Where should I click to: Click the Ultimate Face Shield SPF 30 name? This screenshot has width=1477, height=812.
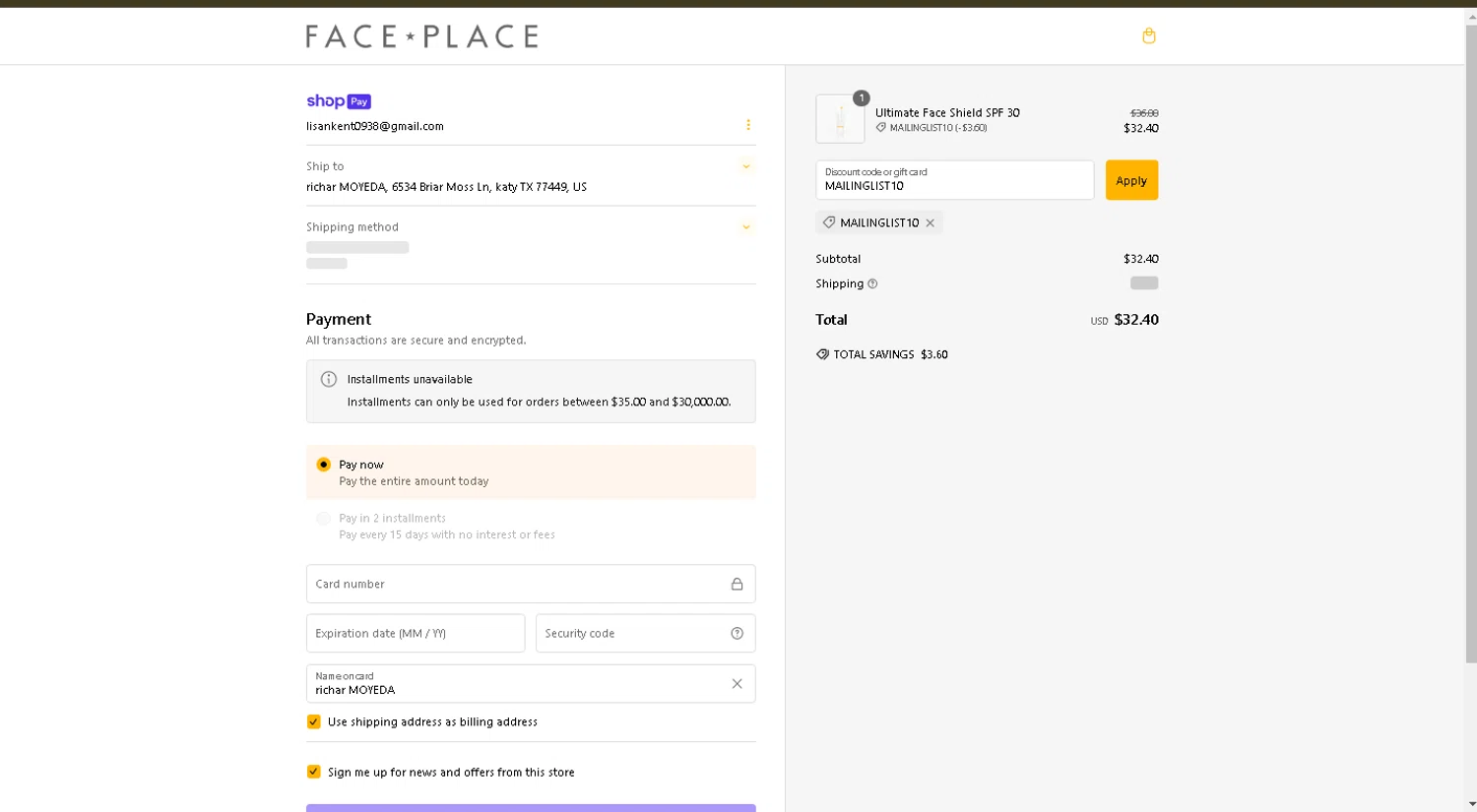(x=947, y=113)
